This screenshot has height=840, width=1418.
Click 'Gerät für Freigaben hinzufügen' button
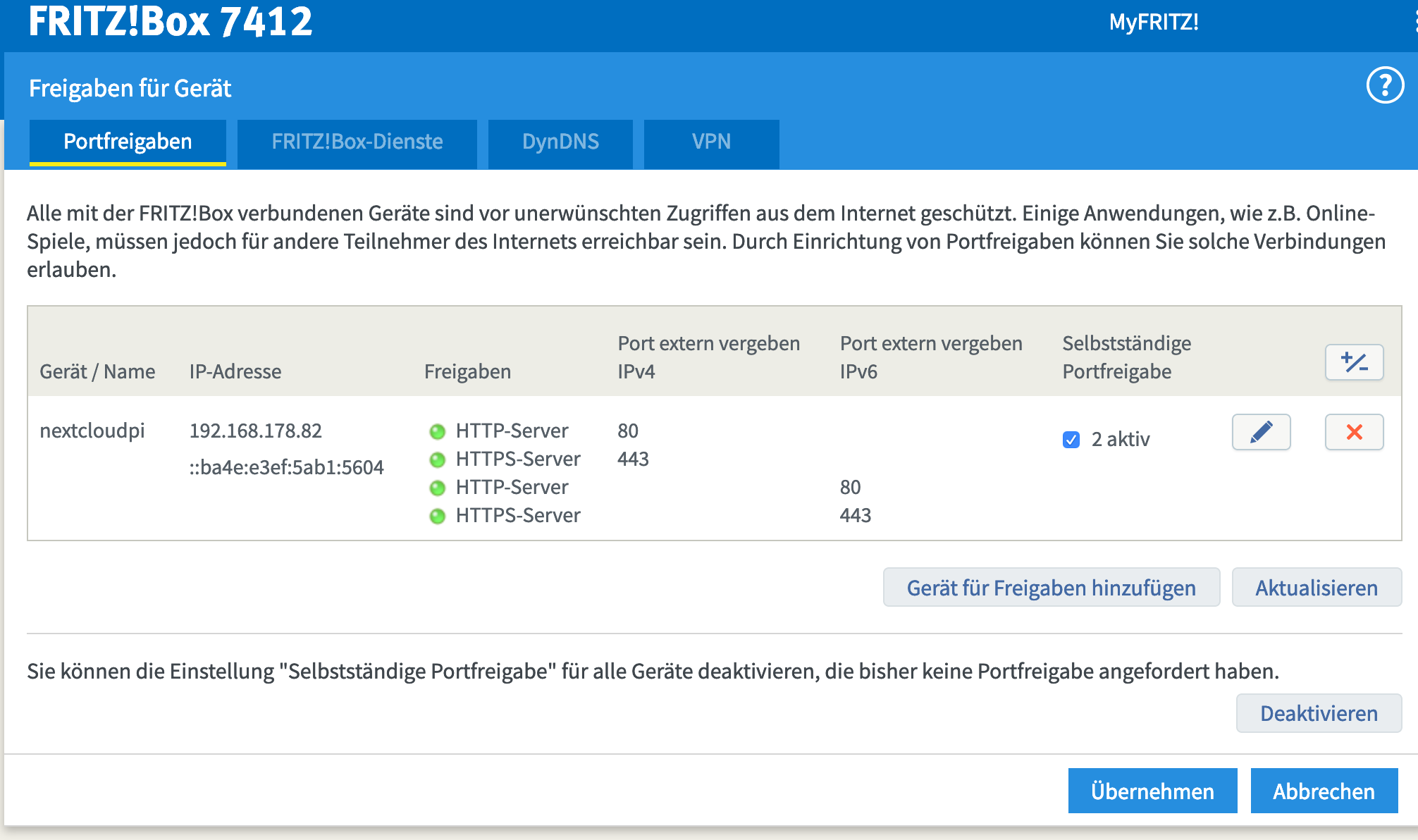pos(1051,588)
